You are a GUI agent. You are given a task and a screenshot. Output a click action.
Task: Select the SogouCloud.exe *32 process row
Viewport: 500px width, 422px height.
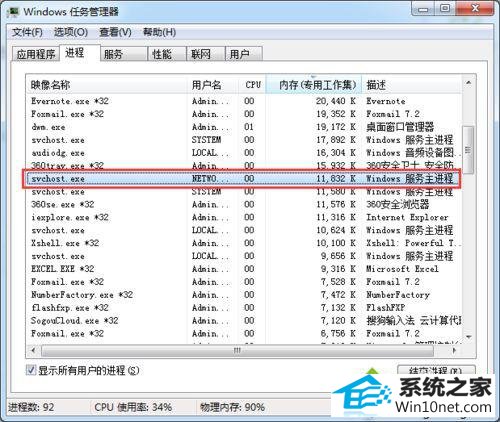click(244, 321)
